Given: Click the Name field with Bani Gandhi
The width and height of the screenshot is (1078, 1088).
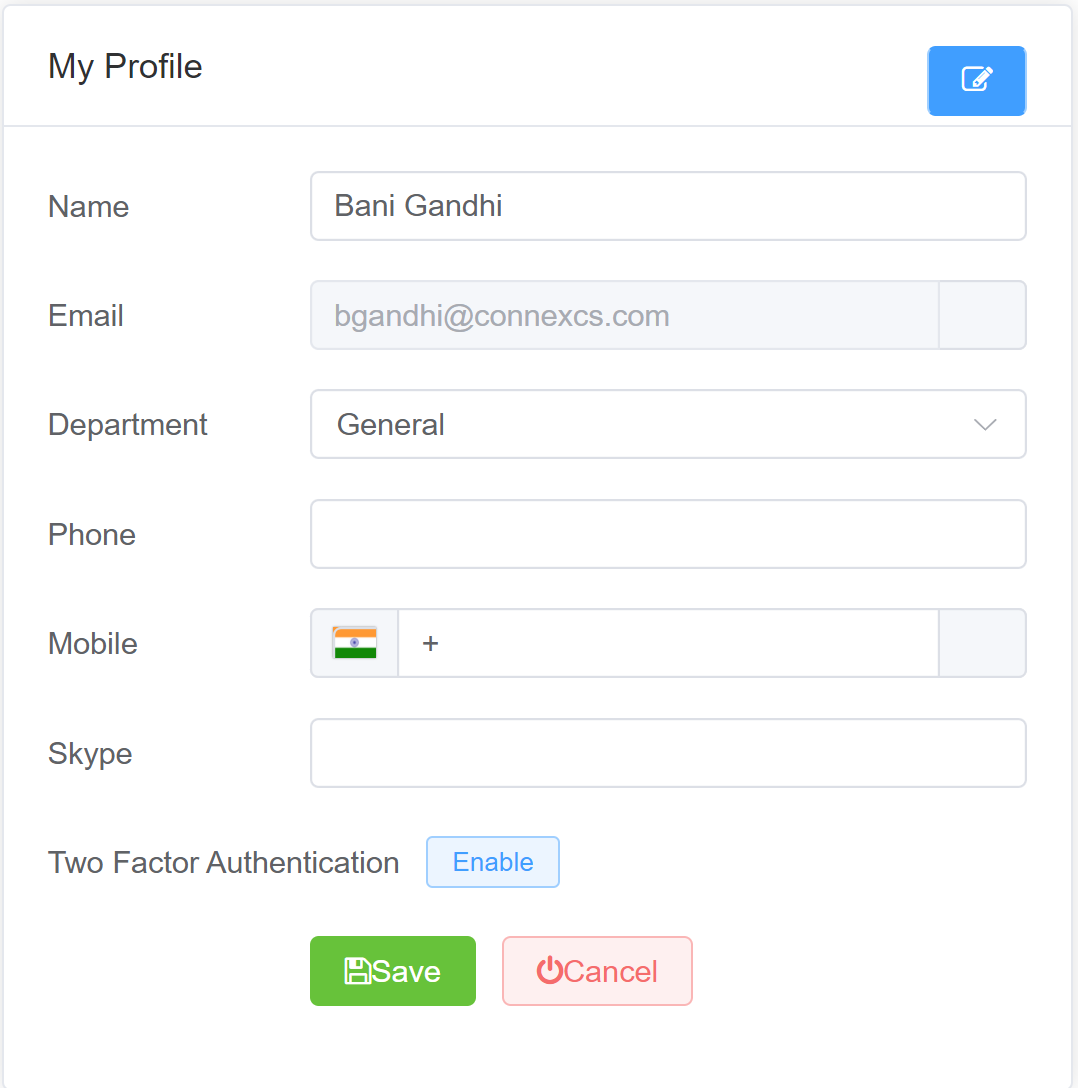Looking at the screenshot, I should tap(668, 206).
